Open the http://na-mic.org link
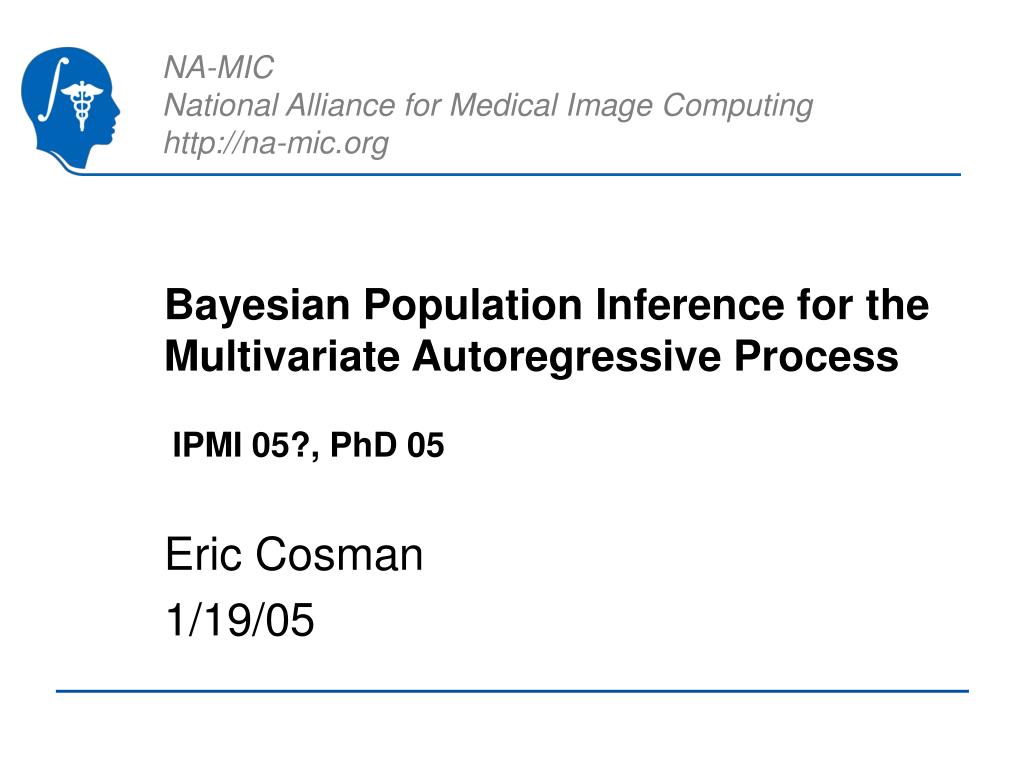The width and height of the screenshot is (1024, 768). [x=276, y=142]
